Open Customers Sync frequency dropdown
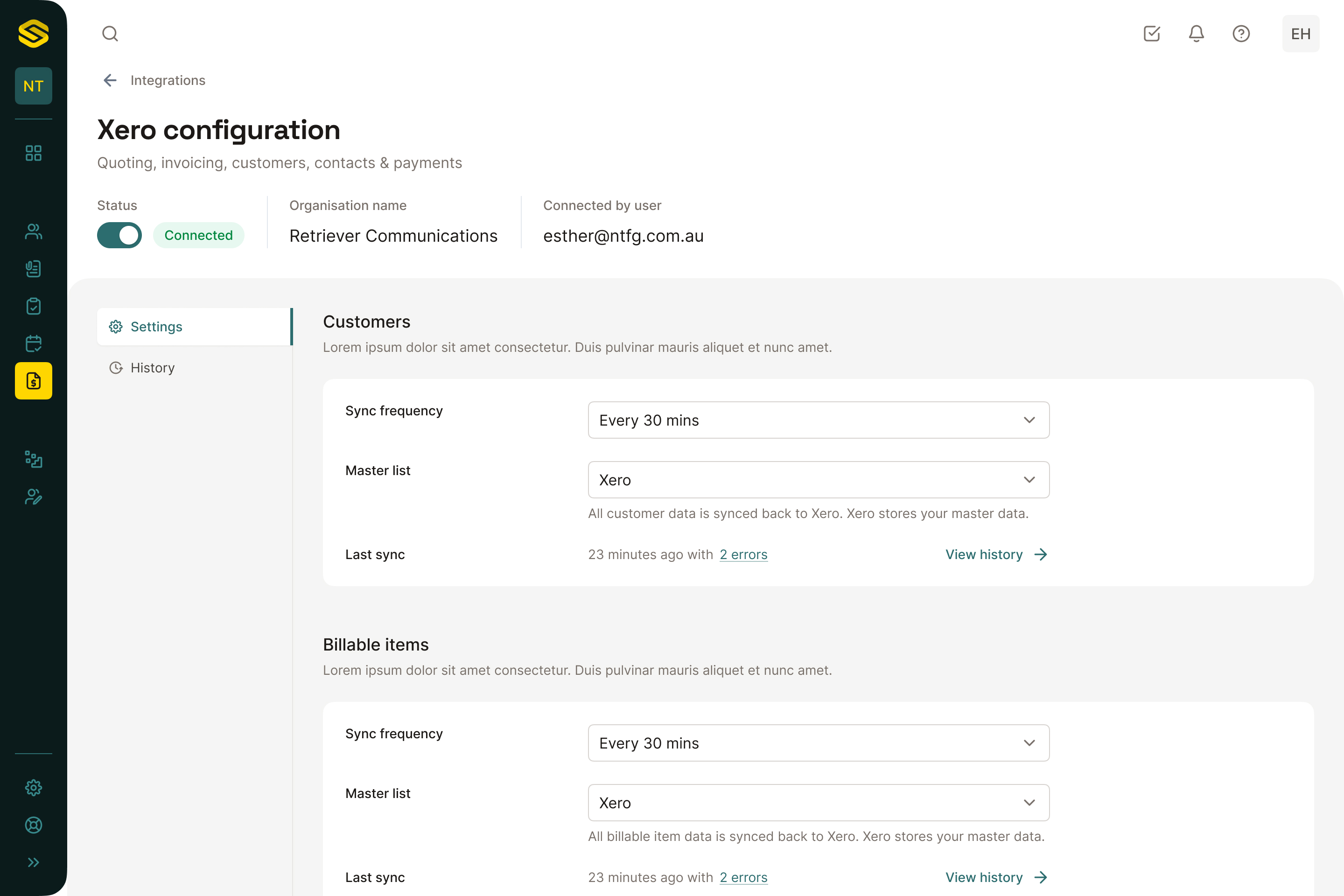 pos(818,420)
